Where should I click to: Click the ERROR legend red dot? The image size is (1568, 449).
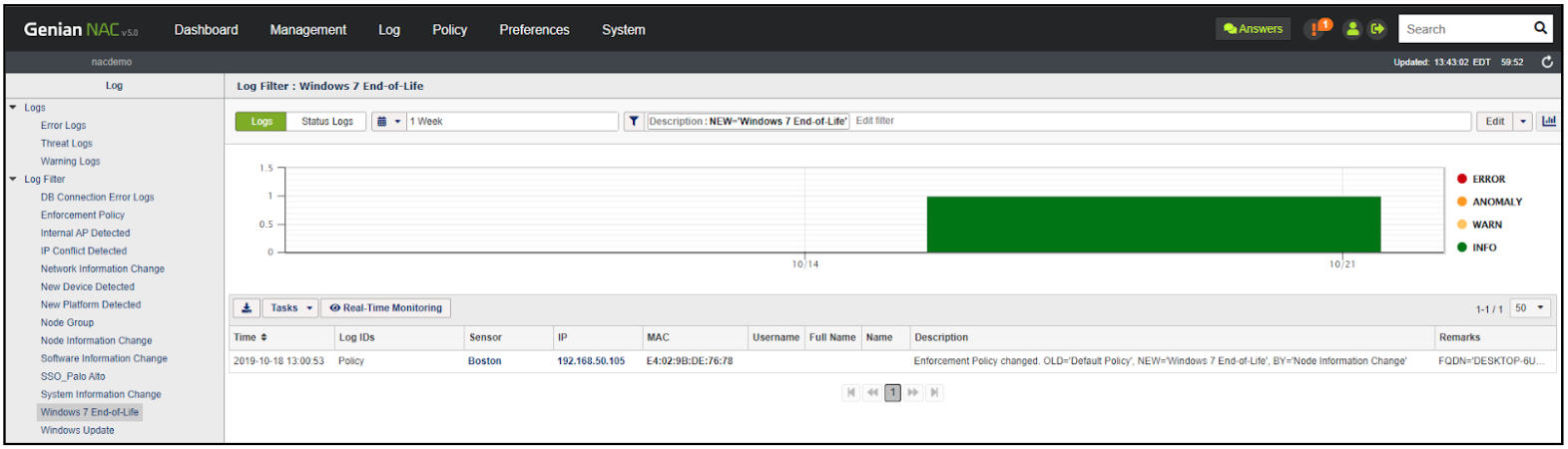[x=1461, y=179]
